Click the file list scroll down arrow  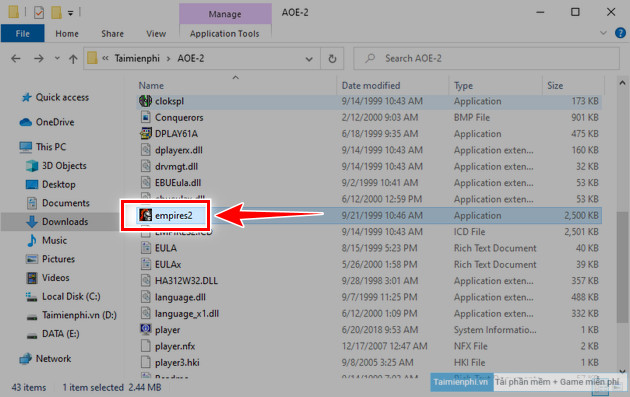[622, 372]
